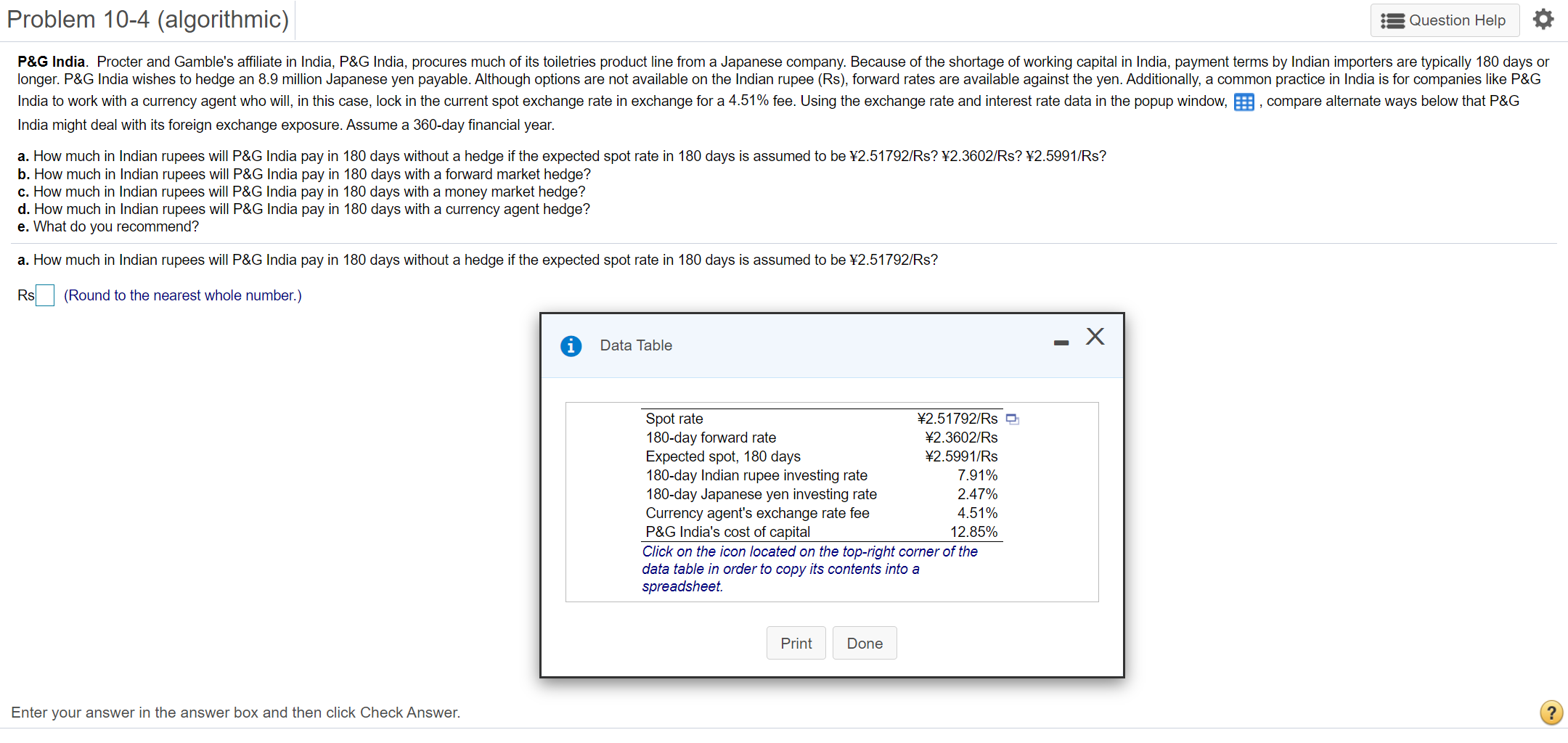Viewport: 1568px width, 743px height.
Task: Click question 'c.' about money market hedge
Action: pyautogui.click(x=301, y=192)
